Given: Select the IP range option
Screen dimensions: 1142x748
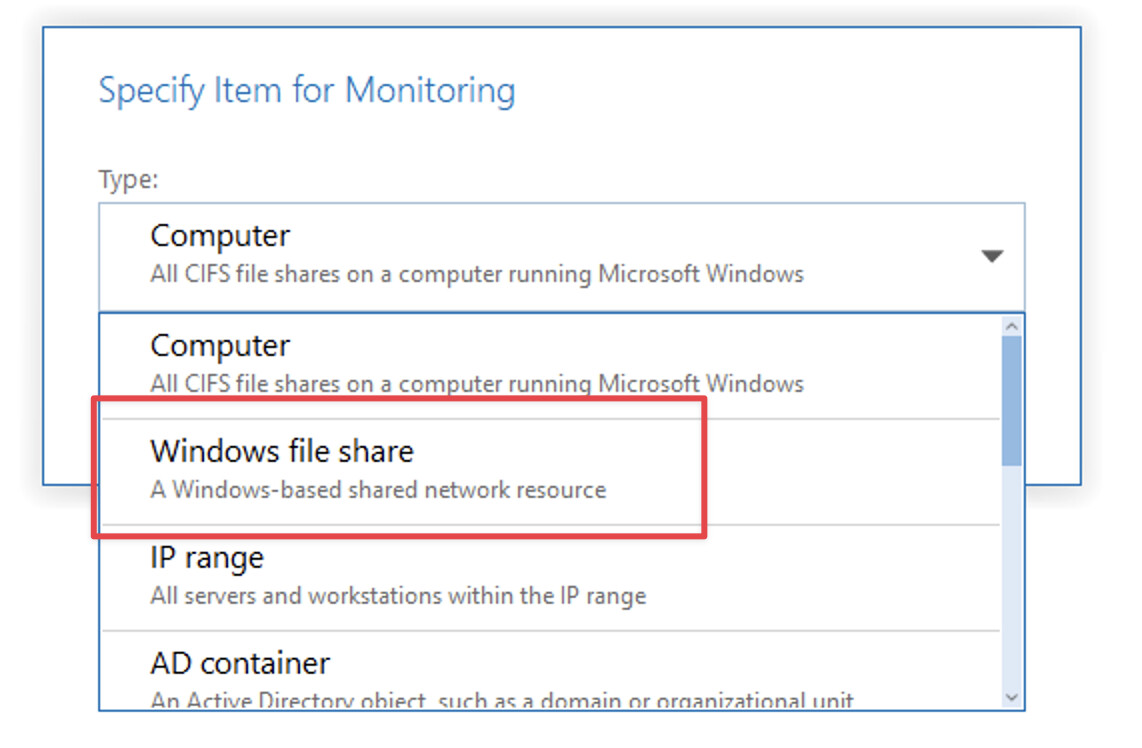Looking at the screenshot, I should tap(207, 558).
